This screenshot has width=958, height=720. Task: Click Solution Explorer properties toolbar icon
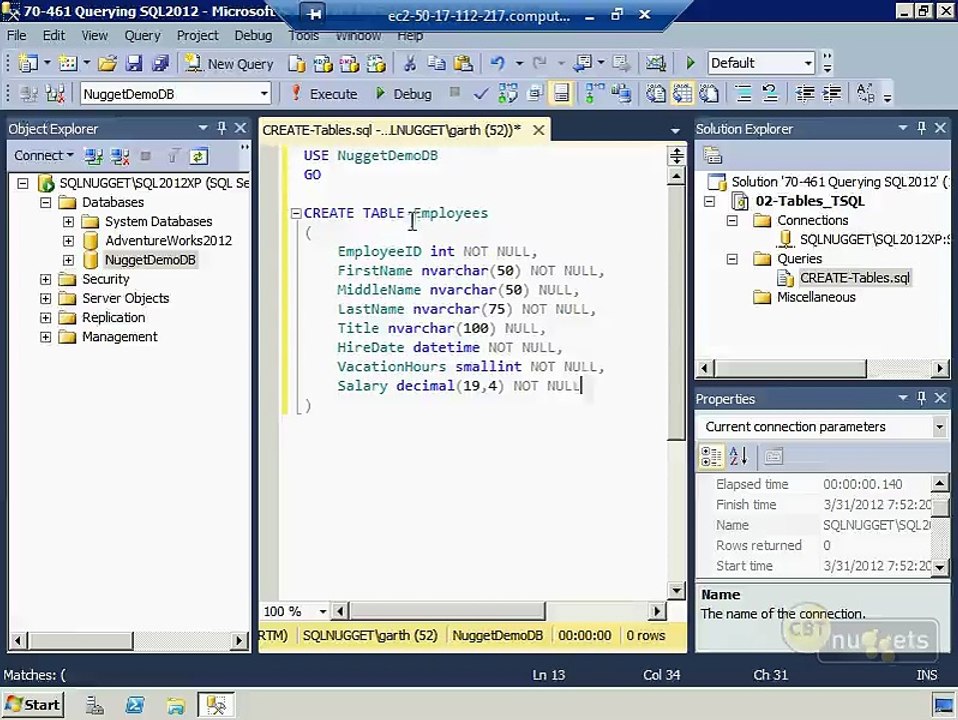[x=712, y=155]
